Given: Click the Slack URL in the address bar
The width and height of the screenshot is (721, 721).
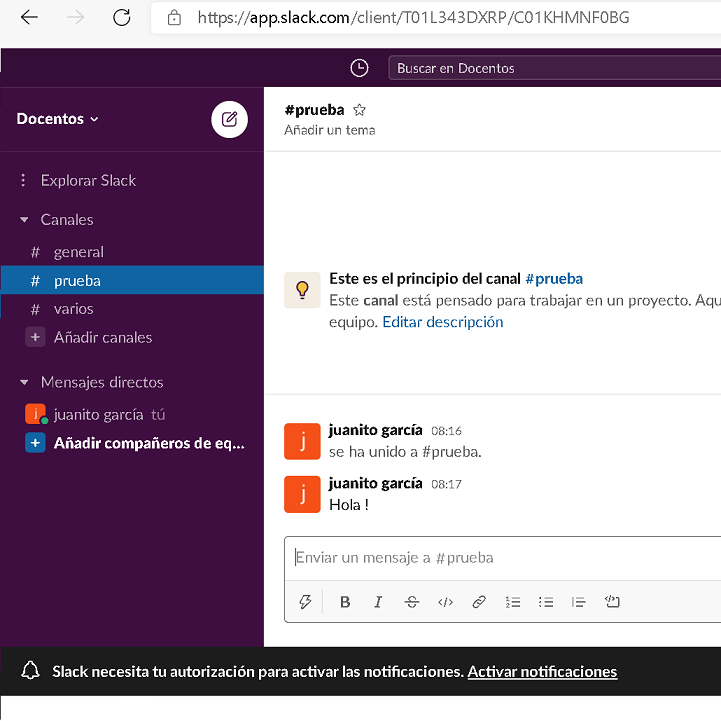Looking at the screenshot, I should click(413, 17).
